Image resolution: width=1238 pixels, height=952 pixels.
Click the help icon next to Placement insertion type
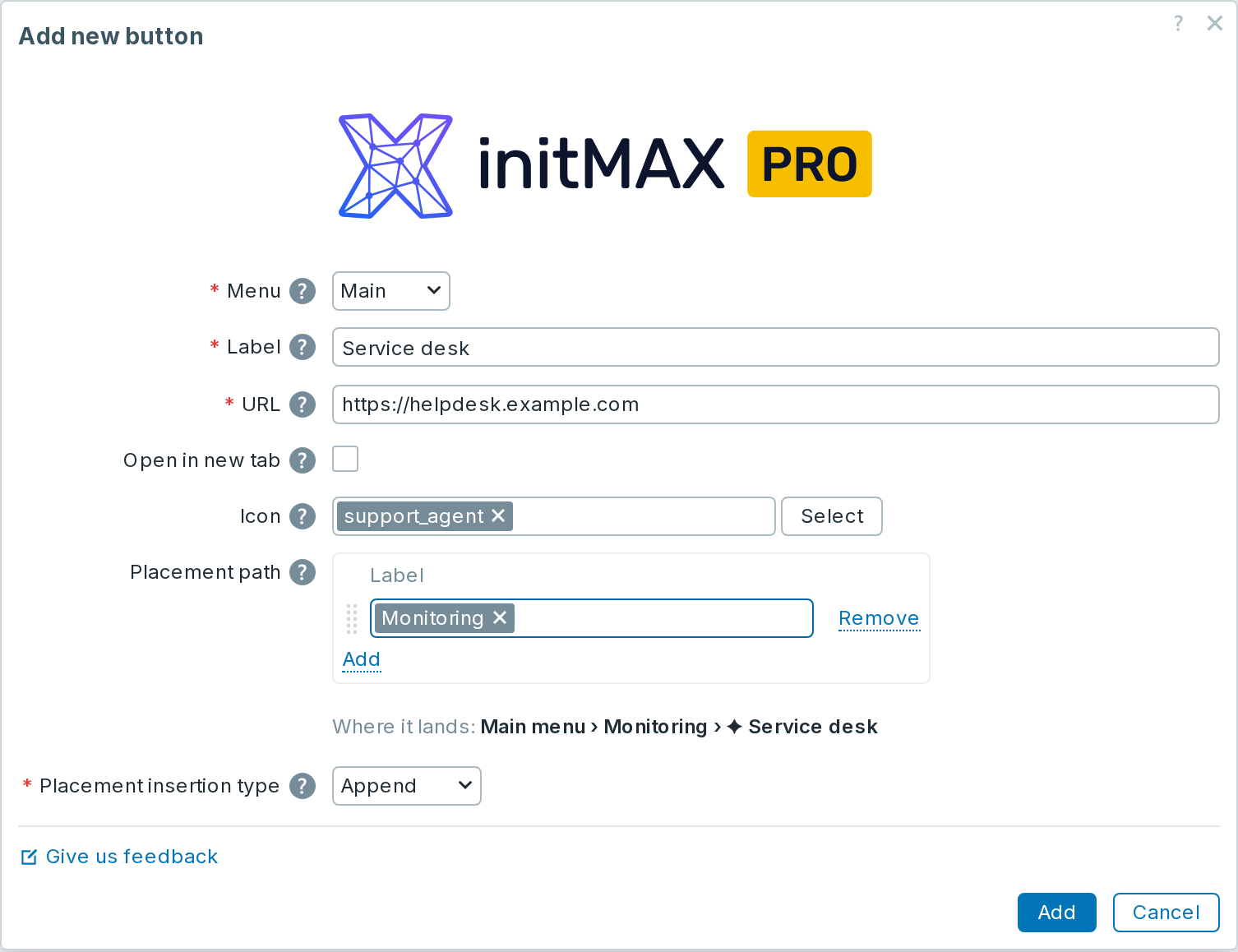[303, 786]
